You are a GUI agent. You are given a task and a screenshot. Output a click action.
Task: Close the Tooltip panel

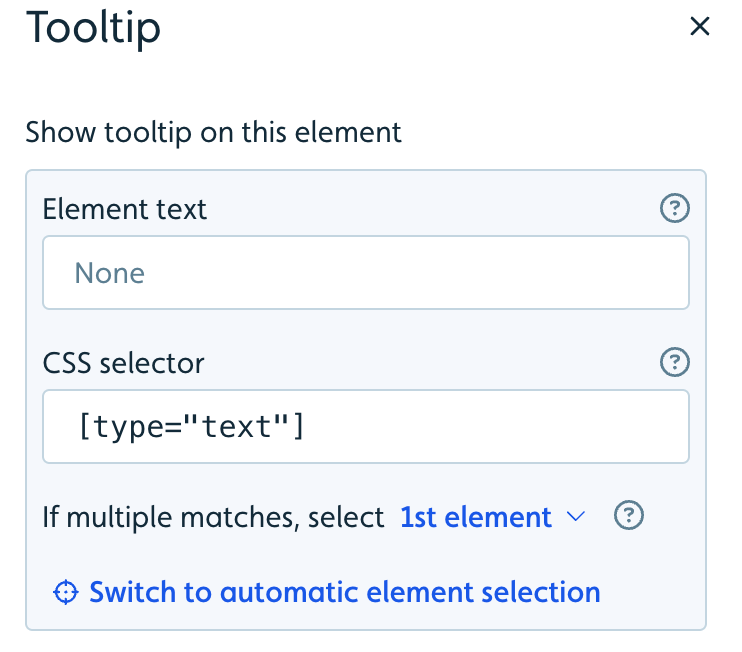[x=699, y=26]
